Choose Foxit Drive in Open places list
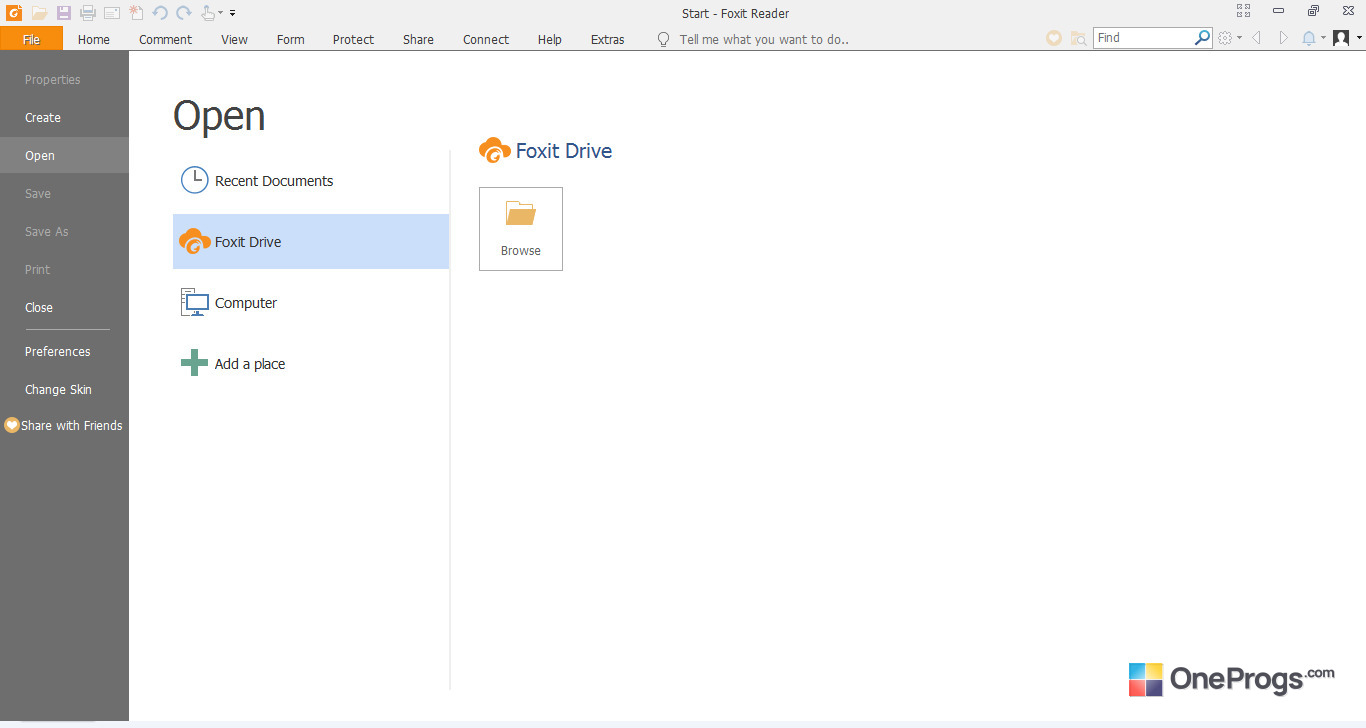Image resolution: width=1366 pixels, height=728 pixels. (x=311, y=242)
